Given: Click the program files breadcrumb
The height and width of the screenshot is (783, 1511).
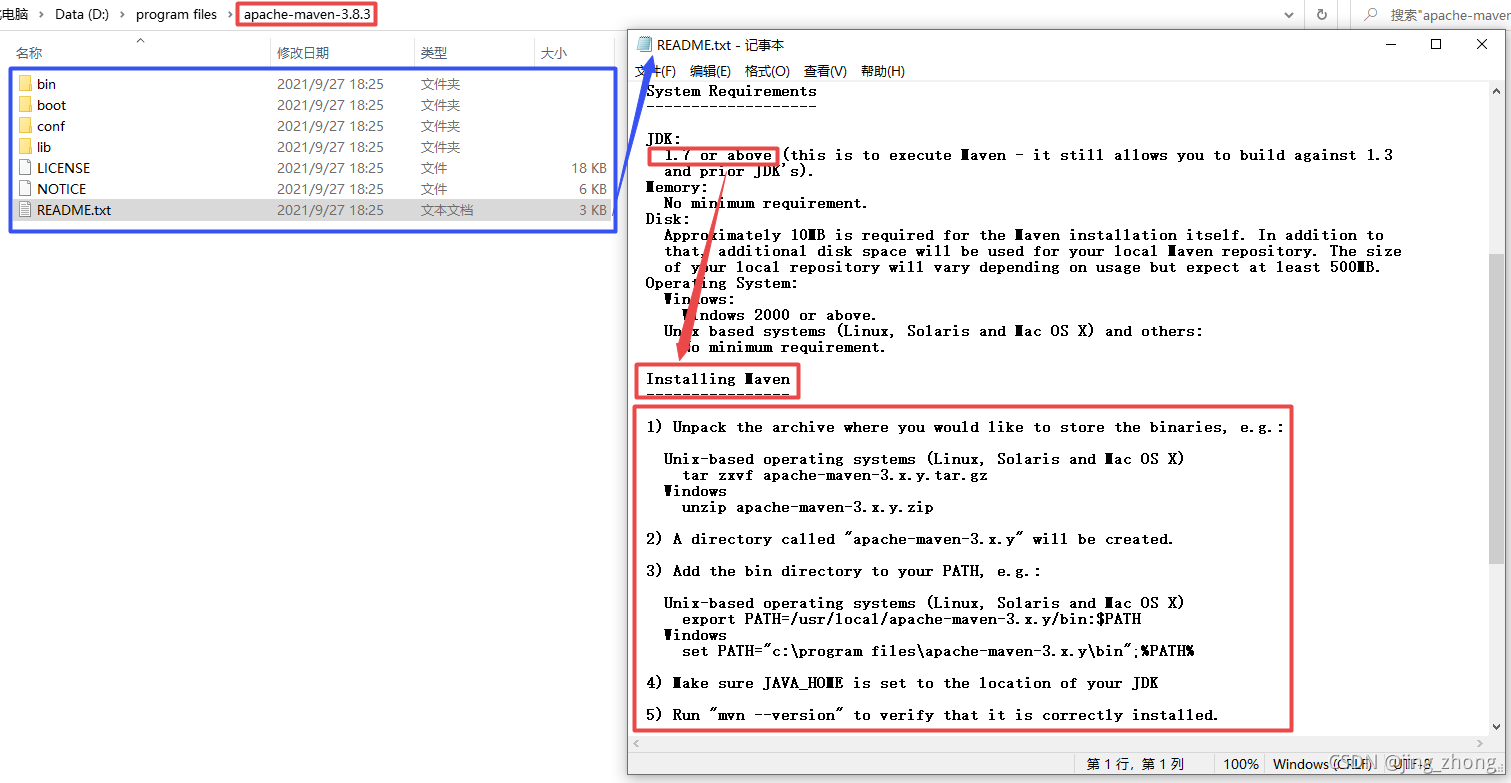Looking at the screenshot, I should (x=176, y=15).
